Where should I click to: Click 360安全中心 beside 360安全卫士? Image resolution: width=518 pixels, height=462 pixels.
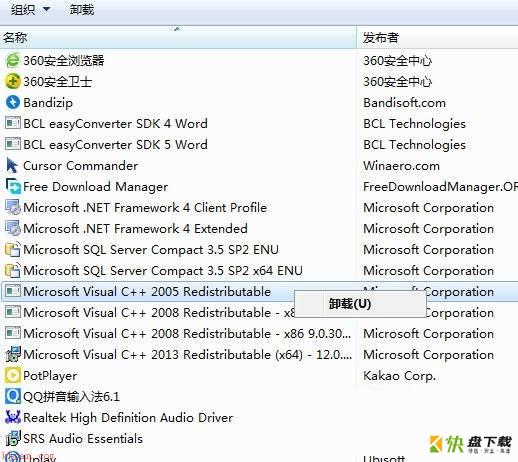click(397, 82)
